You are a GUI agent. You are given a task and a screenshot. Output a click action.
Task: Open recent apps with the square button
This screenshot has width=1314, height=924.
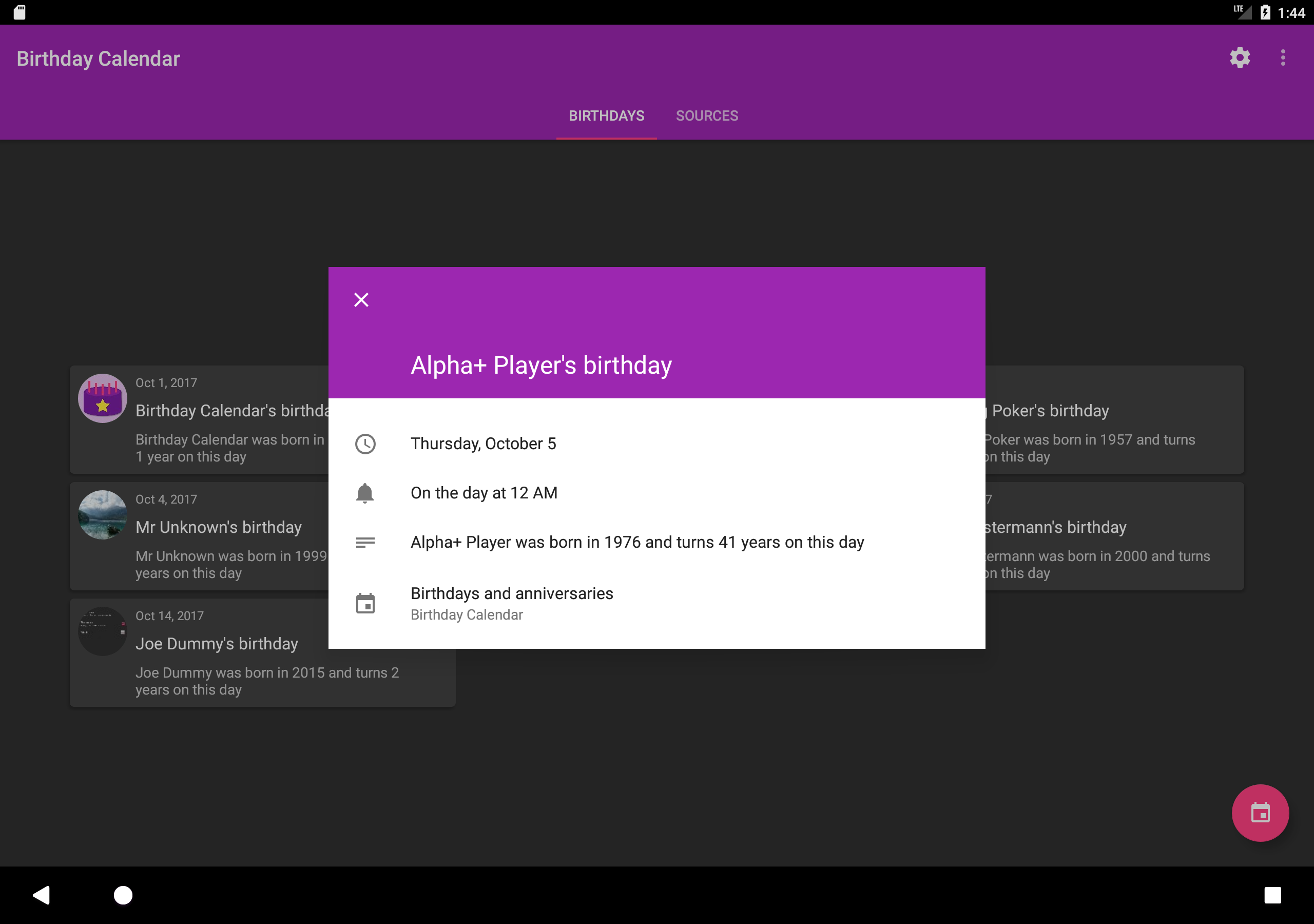pos(1272,895)
